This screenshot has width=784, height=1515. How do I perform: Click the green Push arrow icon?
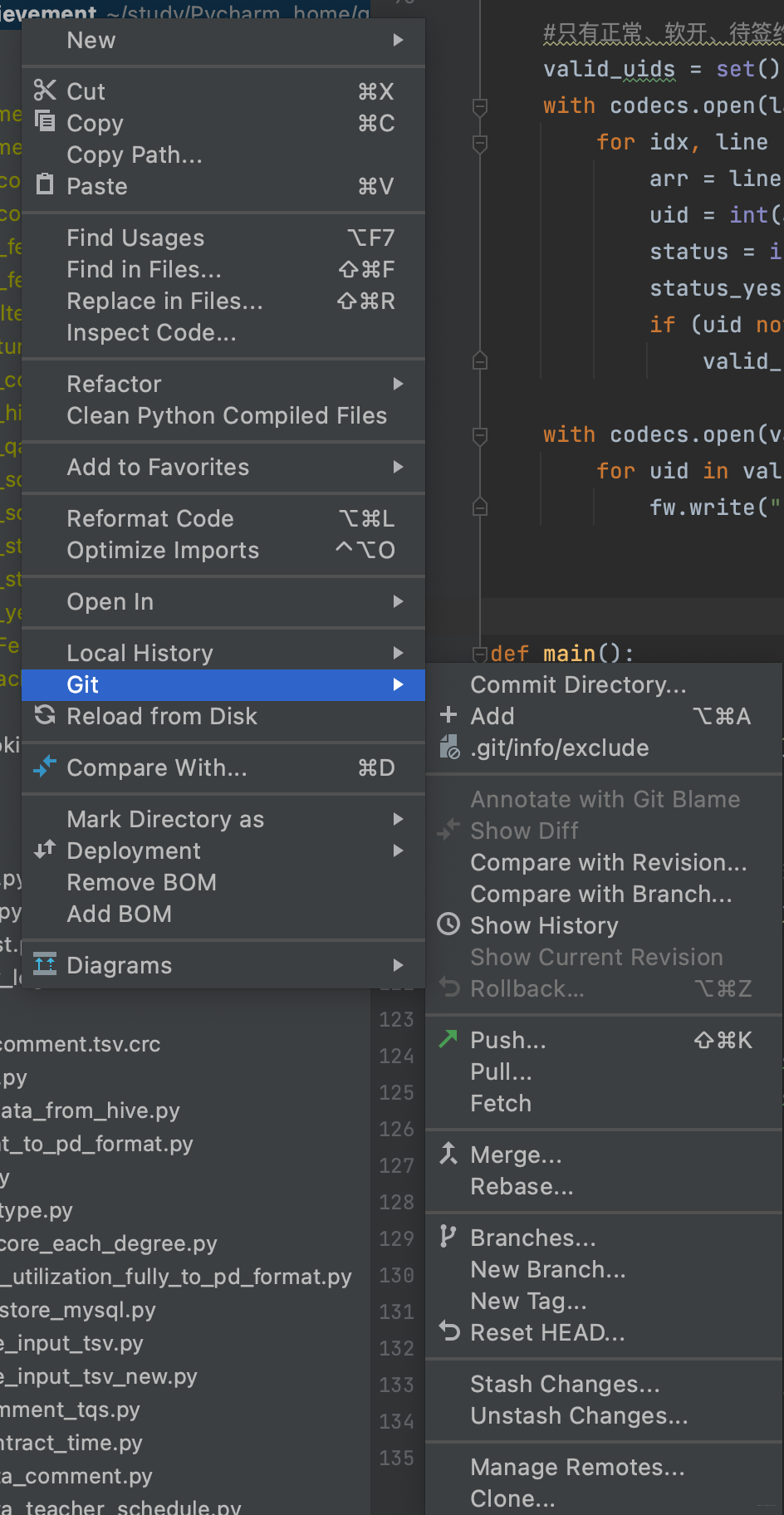(448, 1039)
